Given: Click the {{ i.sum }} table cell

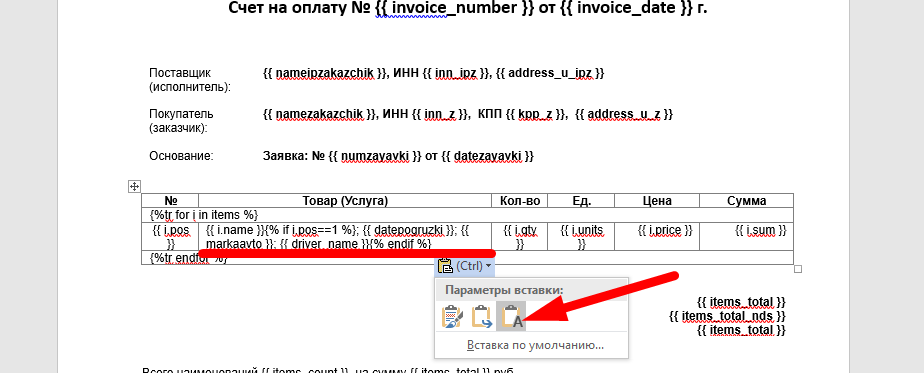Looking at the screenshot, I should pyautogui.click(x=747, y=236).
